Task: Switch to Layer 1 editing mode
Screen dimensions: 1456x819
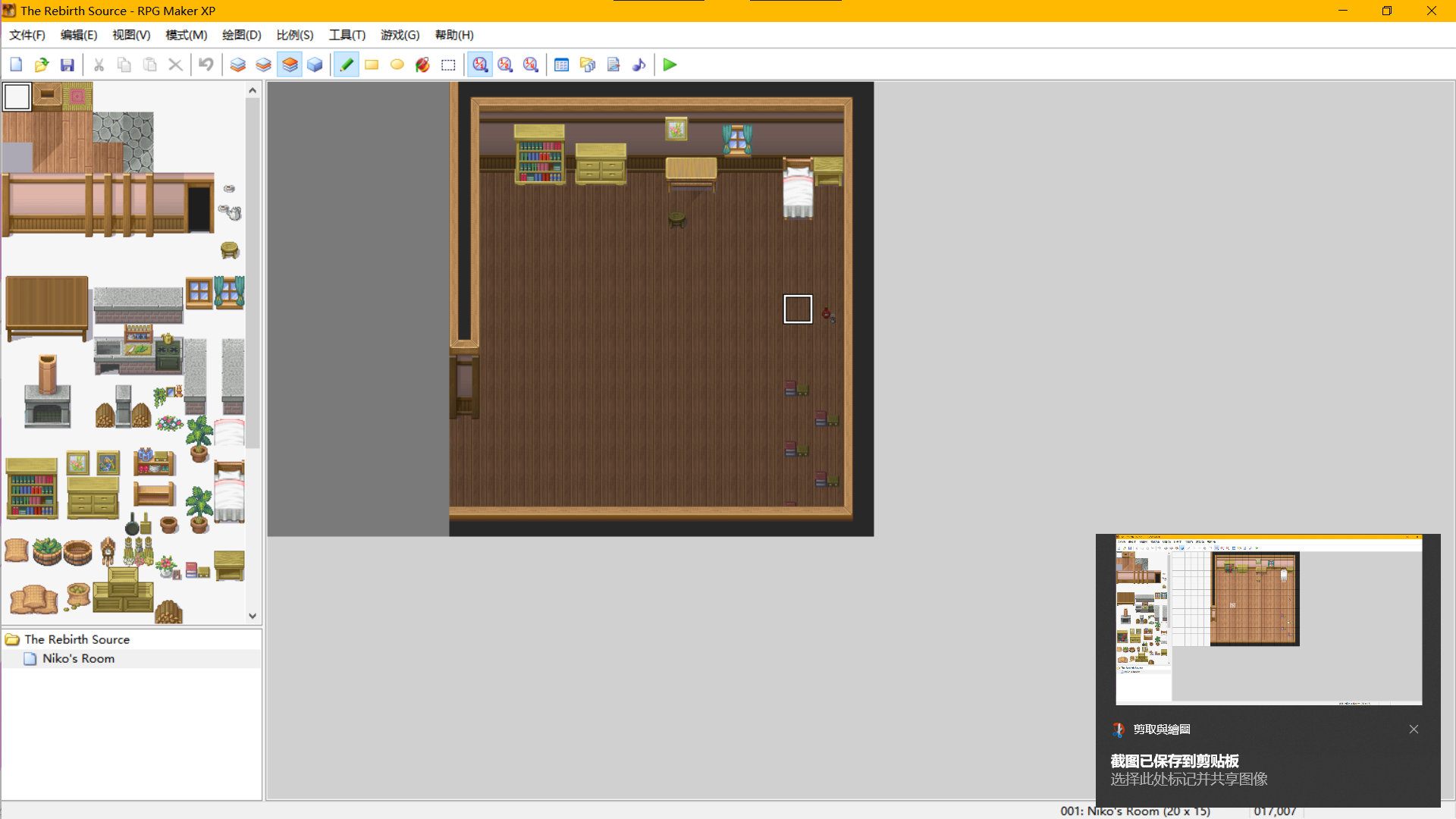Action: tap(238, 64)
